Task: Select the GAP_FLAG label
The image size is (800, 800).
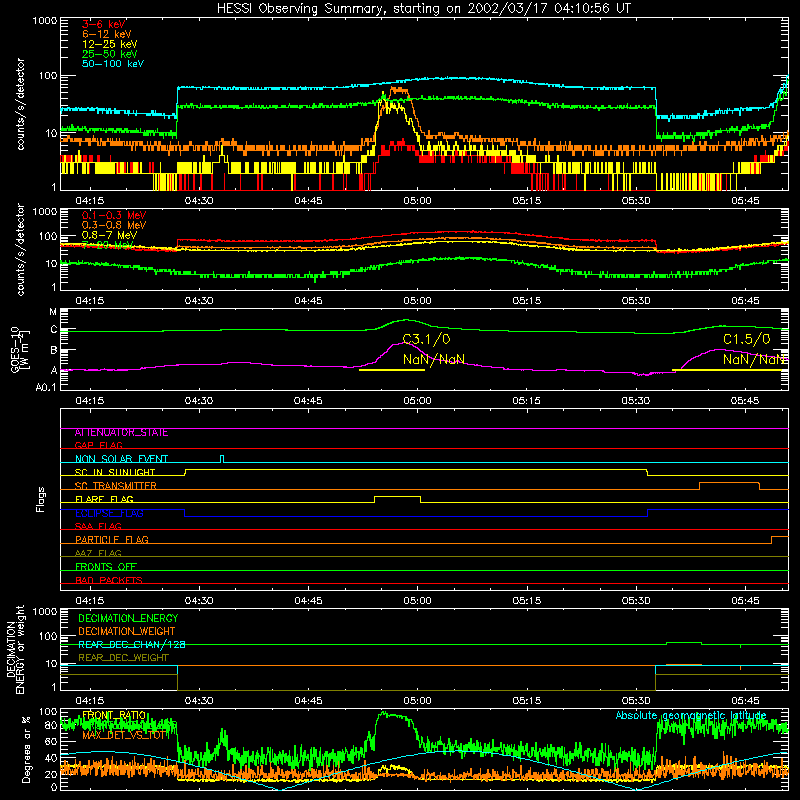Action: point(98,445)
